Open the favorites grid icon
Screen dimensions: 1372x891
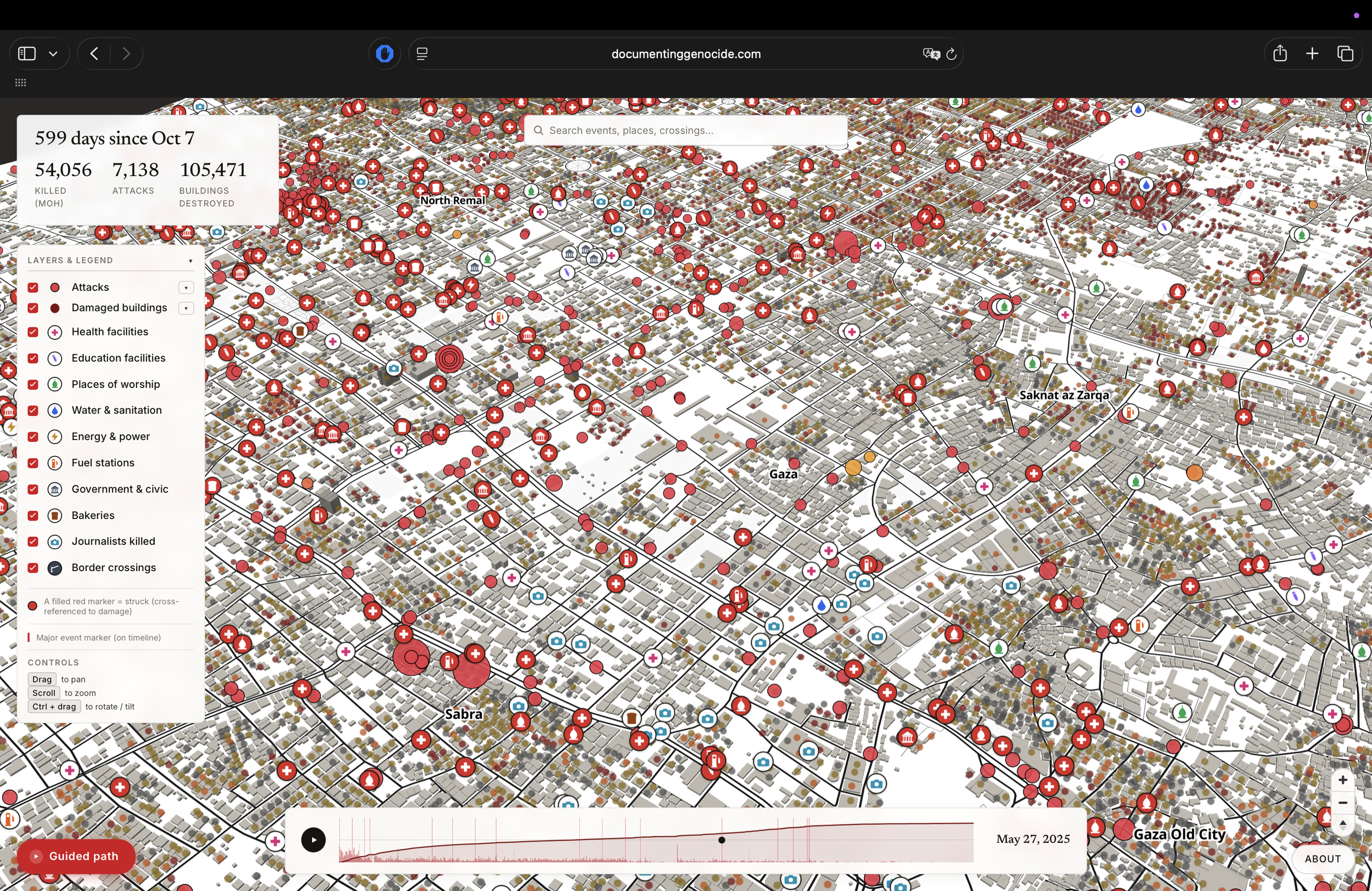(x=21, y=82)
